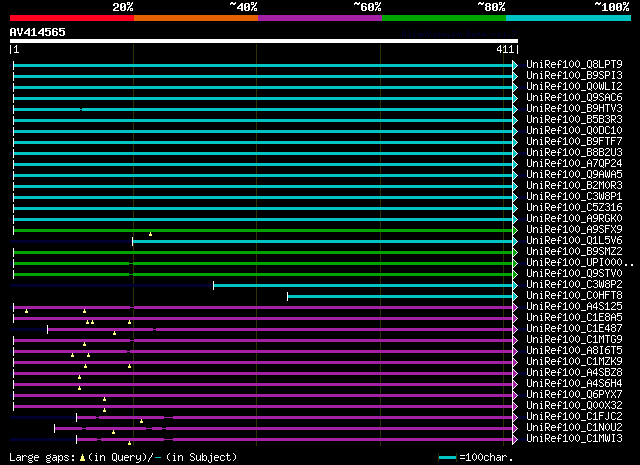Click the cyan bar of the Q1L5V6 row
This screenshot has width=640, height=465.
(323, 242)
